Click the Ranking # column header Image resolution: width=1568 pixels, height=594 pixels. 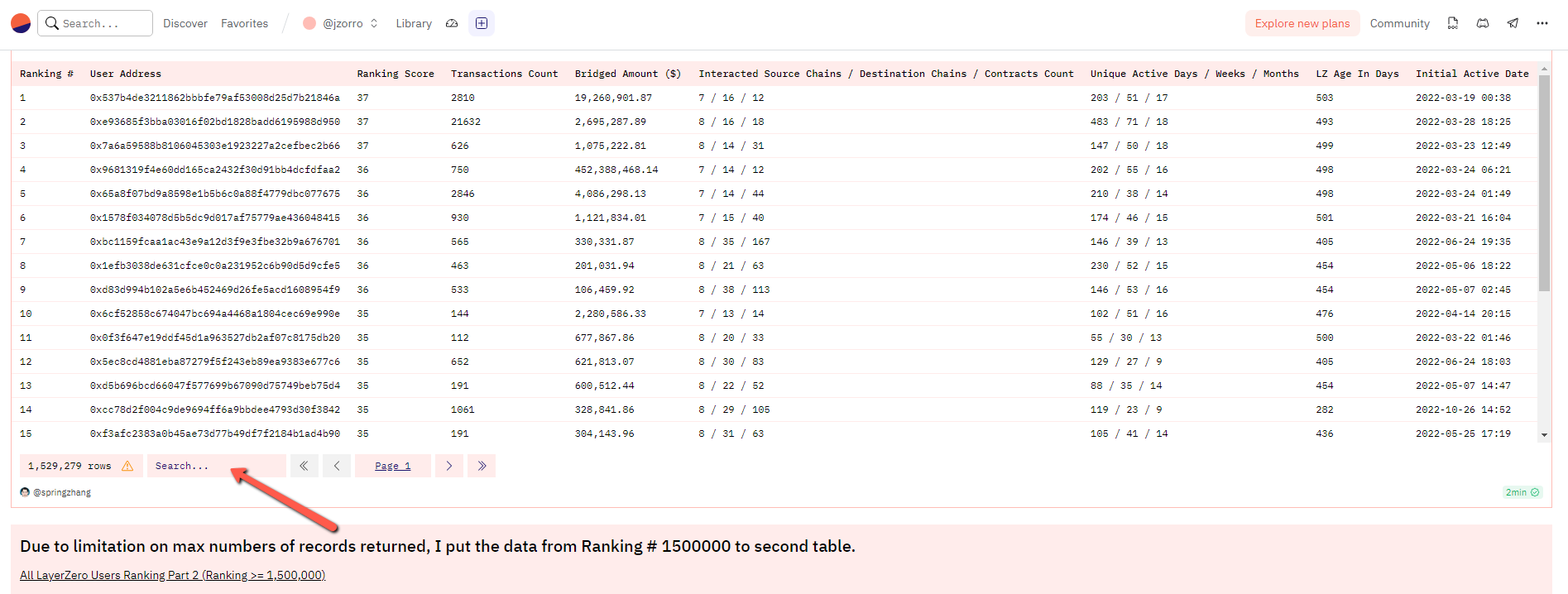pos(46,74)
